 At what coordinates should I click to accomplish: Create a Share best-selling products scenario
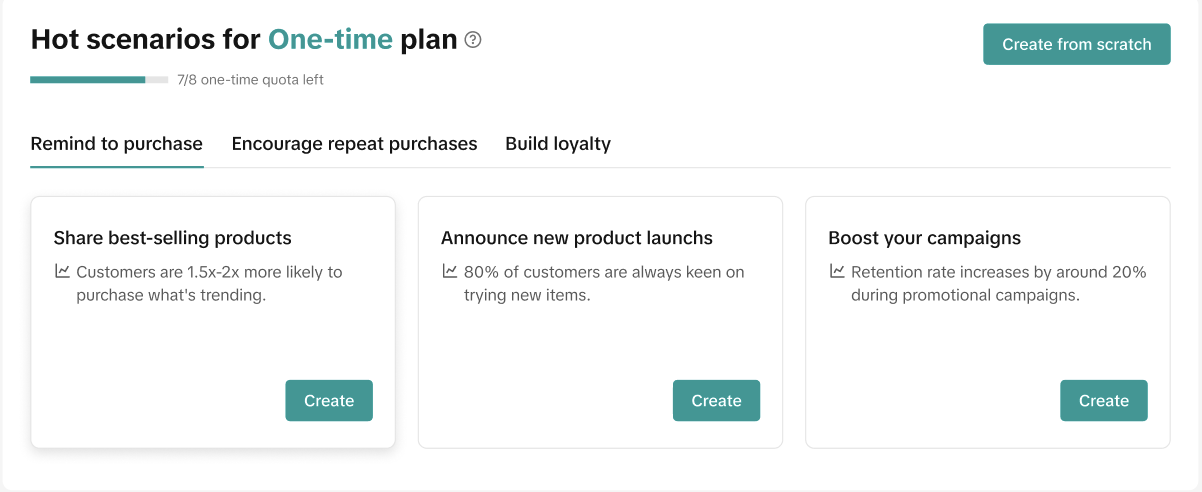coord(329,401)
